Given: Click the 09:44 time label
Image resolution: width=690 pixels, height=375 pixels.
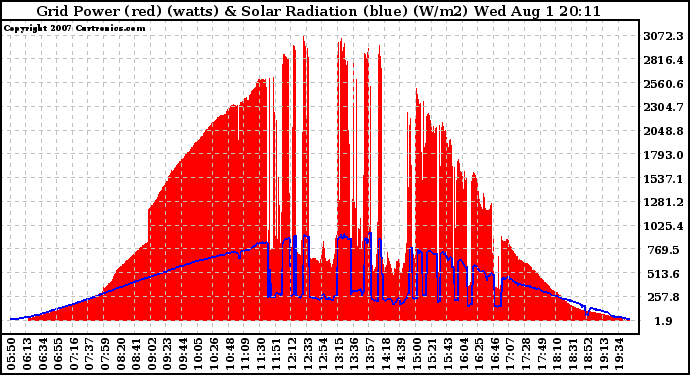Looking at the screenshot, I should point(183,354).
